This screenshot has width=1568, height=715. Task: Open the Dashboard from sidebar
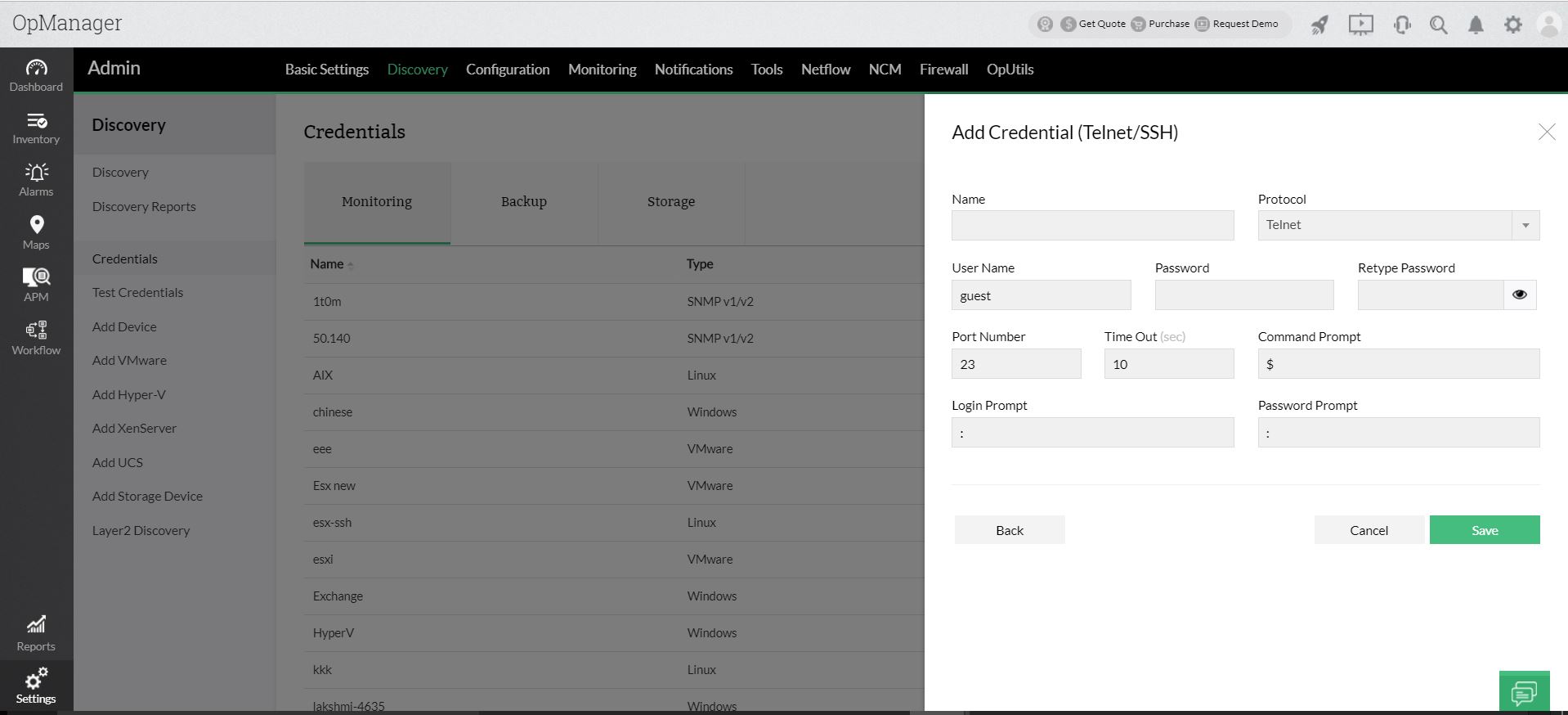point(36,74)
